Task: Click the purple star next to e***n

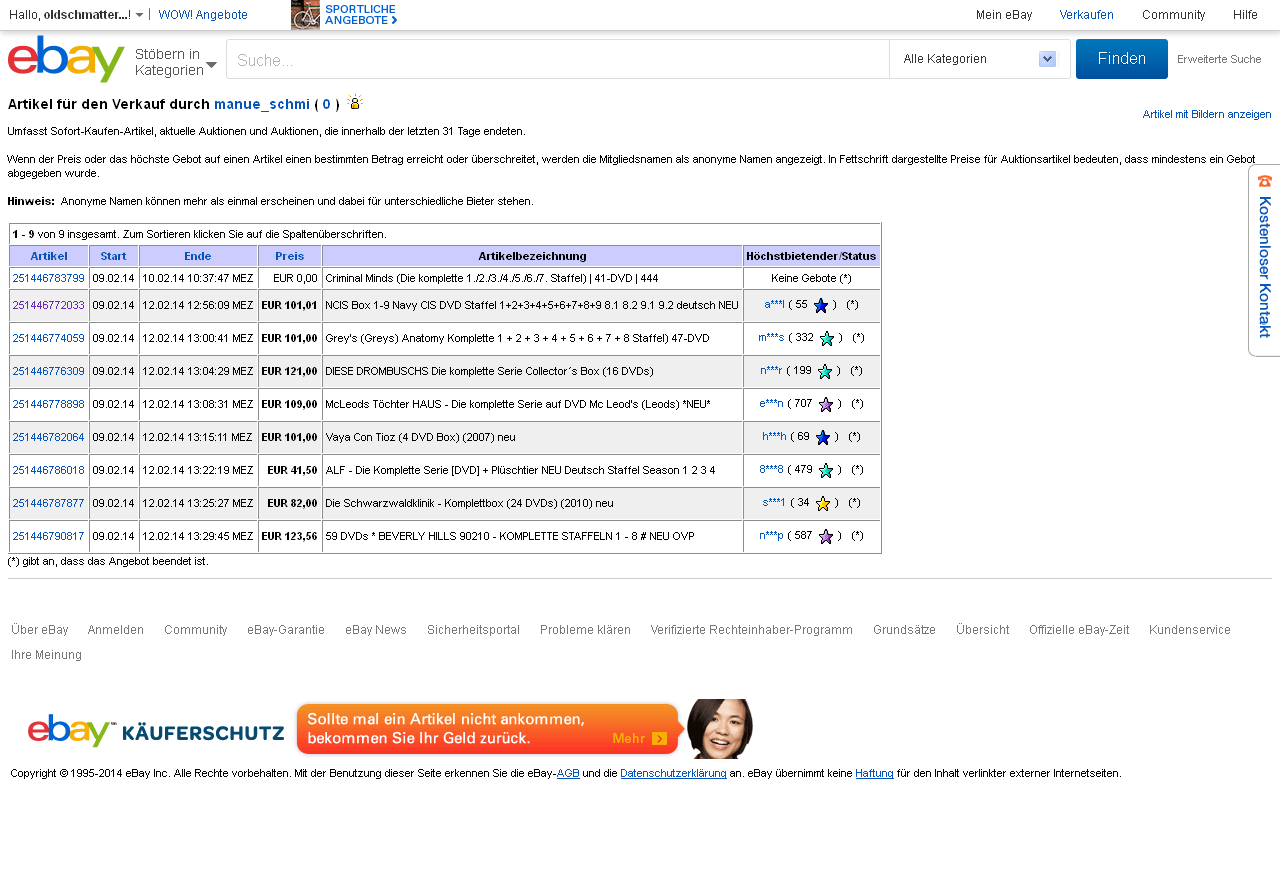Action: (x=826, y=404)
